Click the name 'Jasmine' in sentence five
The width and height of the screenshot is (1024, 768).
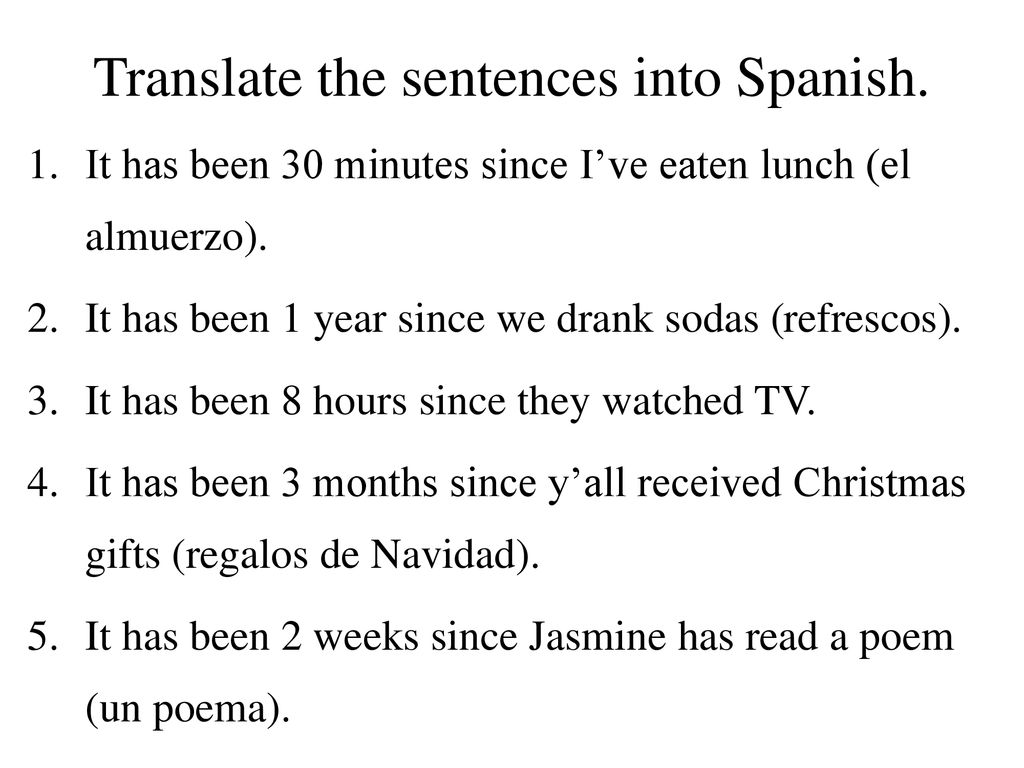pyautogui.click(x=597, y=637)
